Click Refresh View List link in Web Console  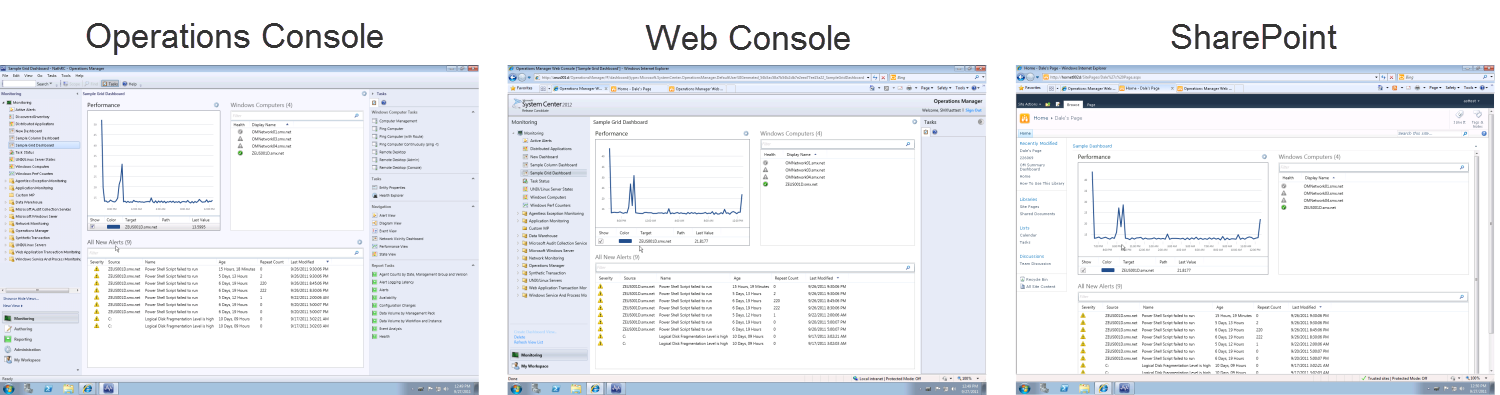(528, 342)
